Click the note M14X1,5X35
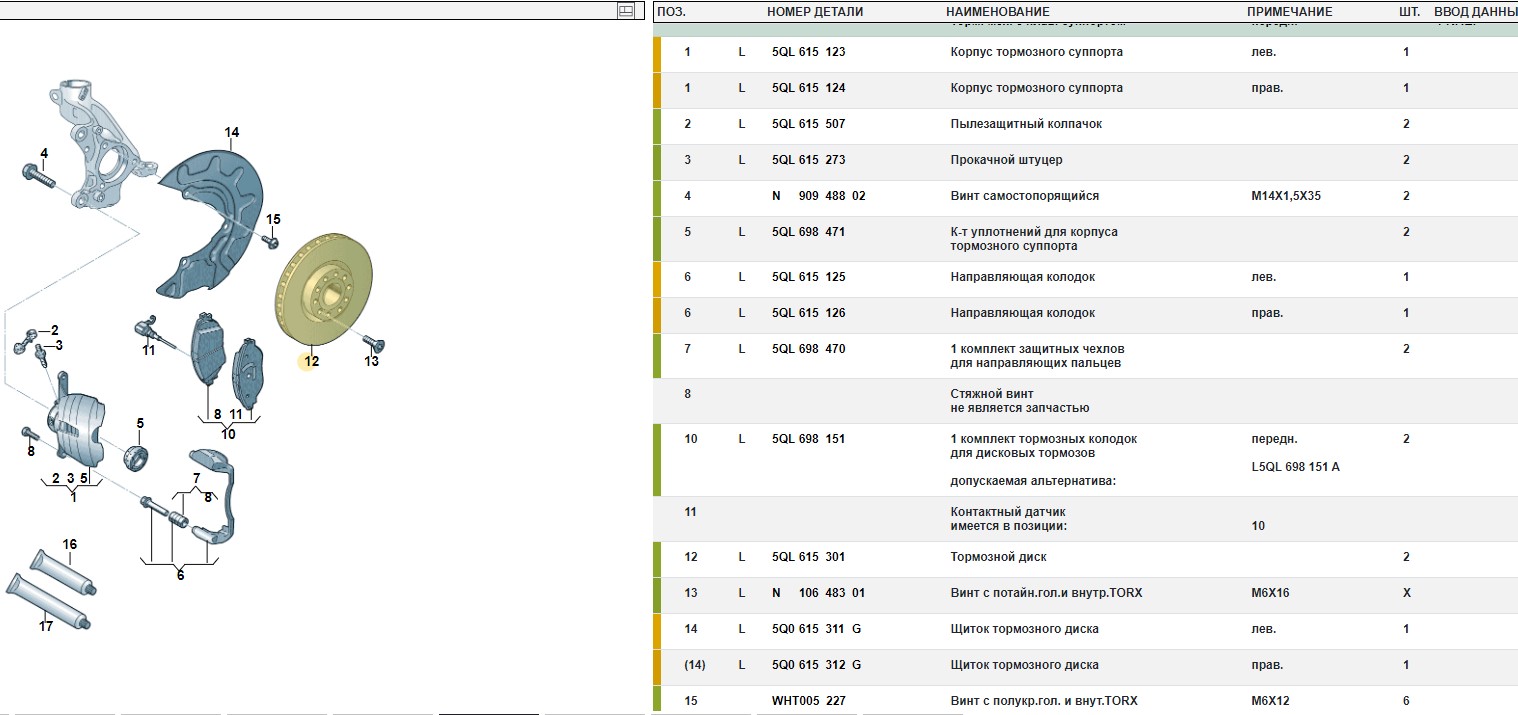1518x715 pixels. (1286, 196)
